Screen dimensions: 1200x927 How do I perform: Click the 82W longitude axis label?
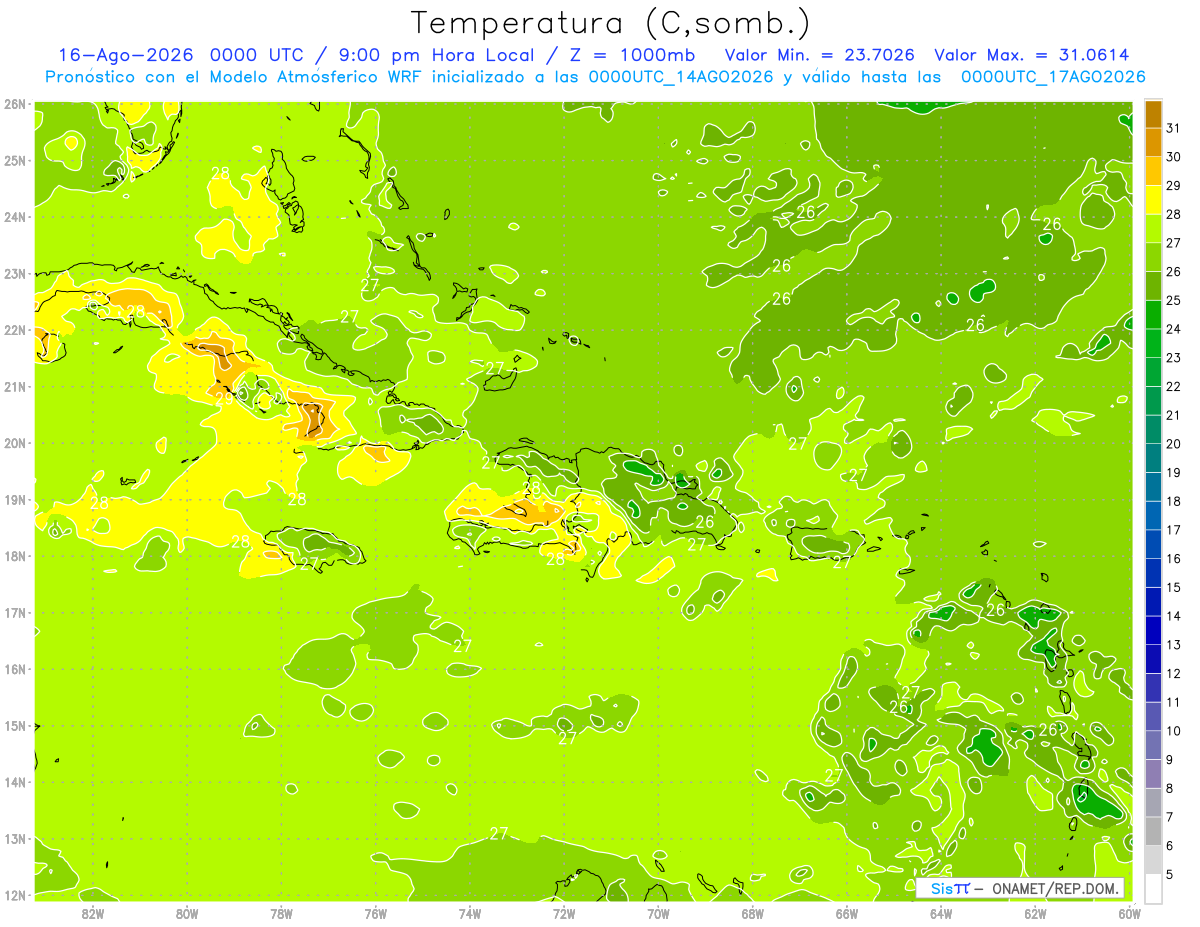pyautogui.click(x=92, y=914)
